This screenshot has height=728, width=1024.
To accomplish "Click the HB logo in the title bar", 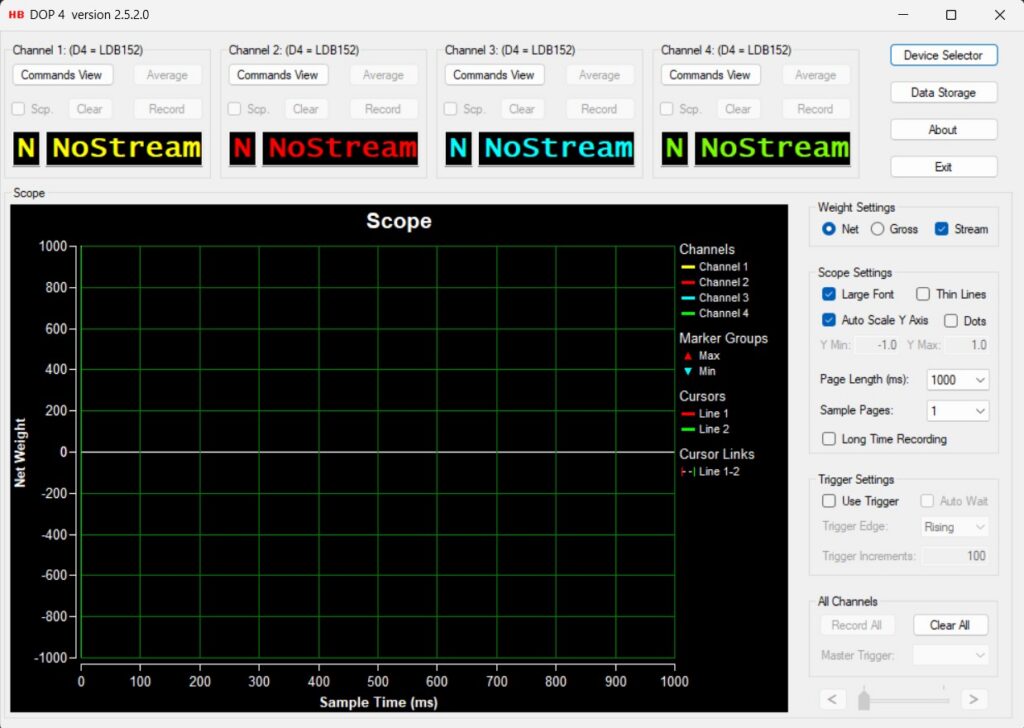I will [x=17, y=15].
